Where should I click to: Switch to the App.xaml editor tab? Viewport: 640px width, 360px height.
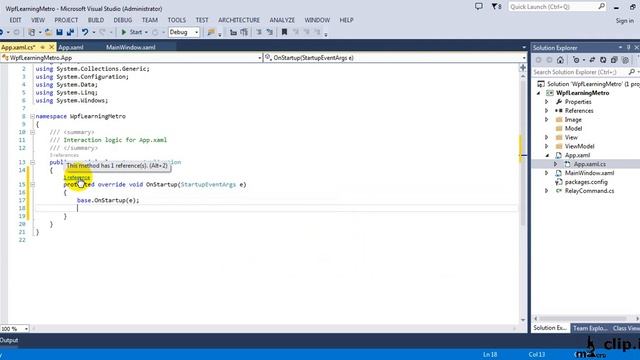[71, 47]
